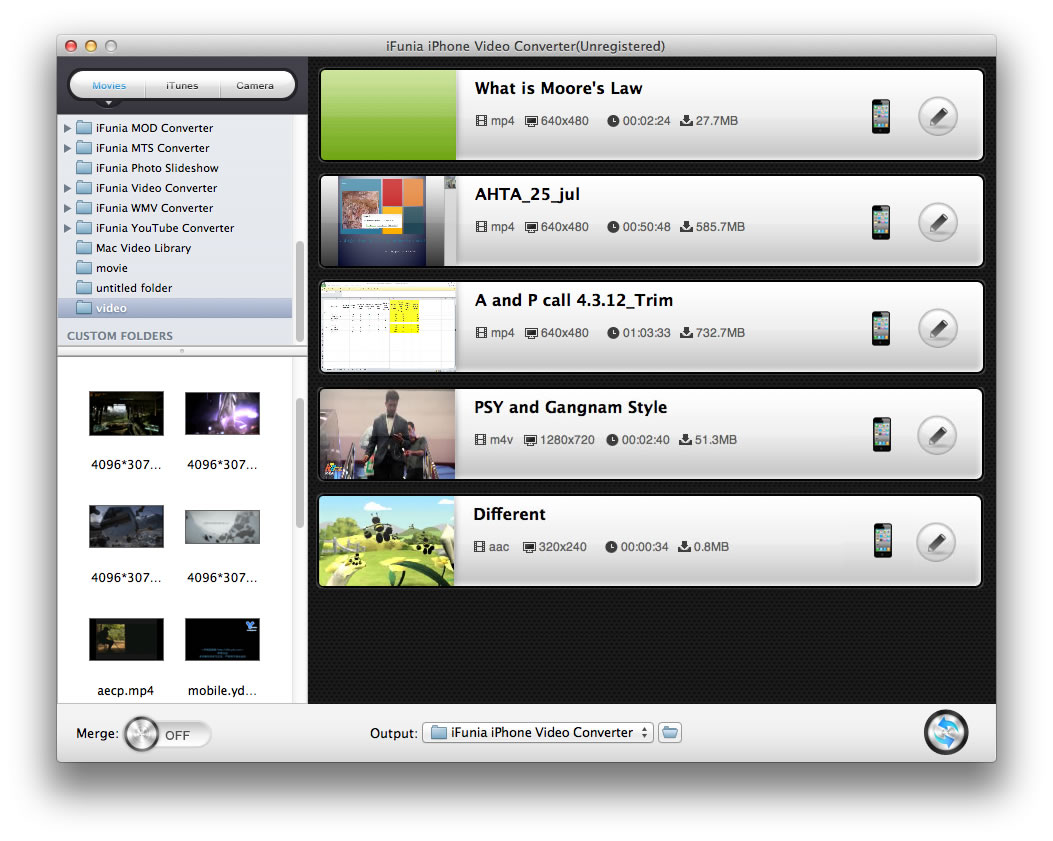The image size is (1053, 841).
Task: Open the Output destination dropdown
Action: [x=537, y=732]
